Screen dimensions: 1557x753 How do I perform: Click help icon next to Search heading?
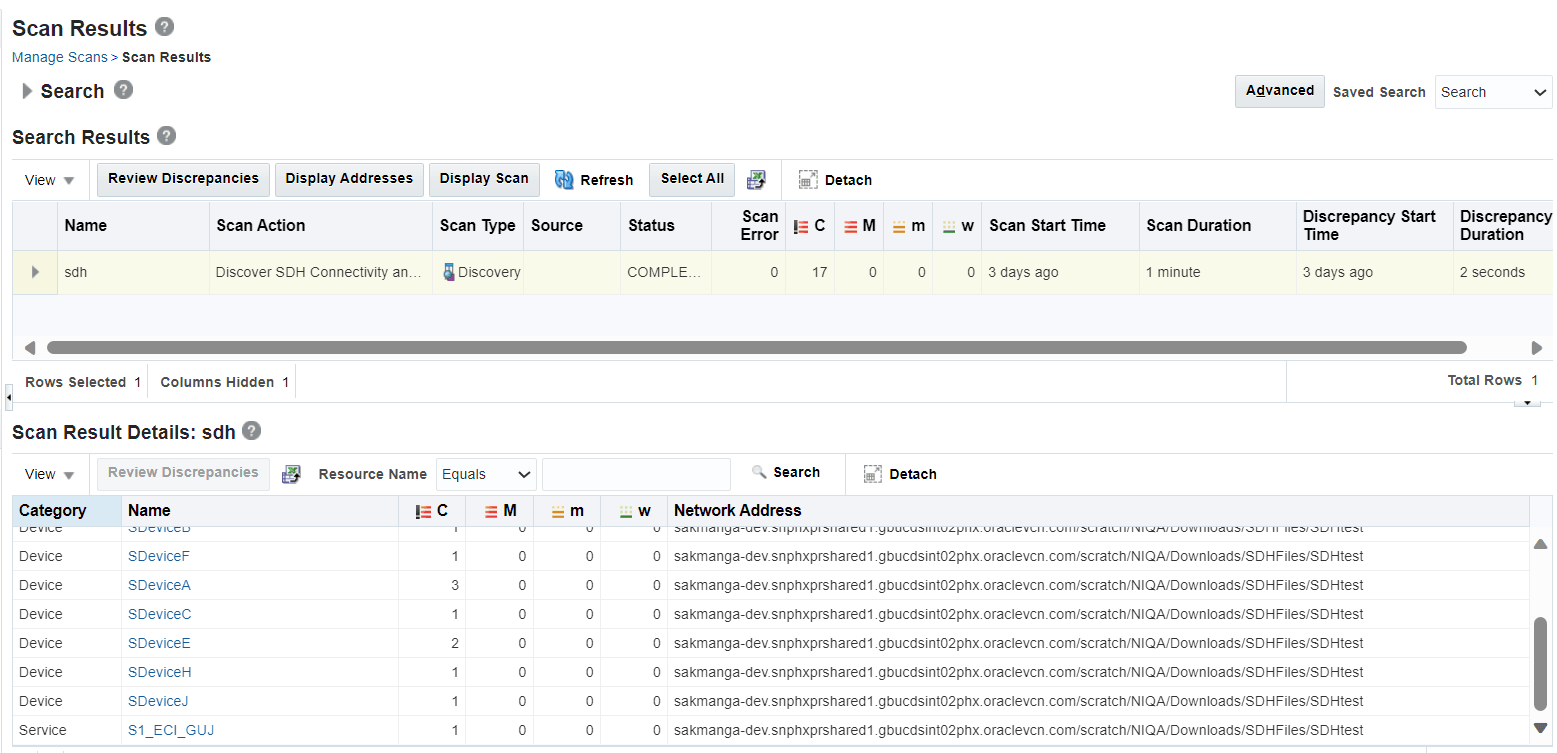(x=123, y=90)
